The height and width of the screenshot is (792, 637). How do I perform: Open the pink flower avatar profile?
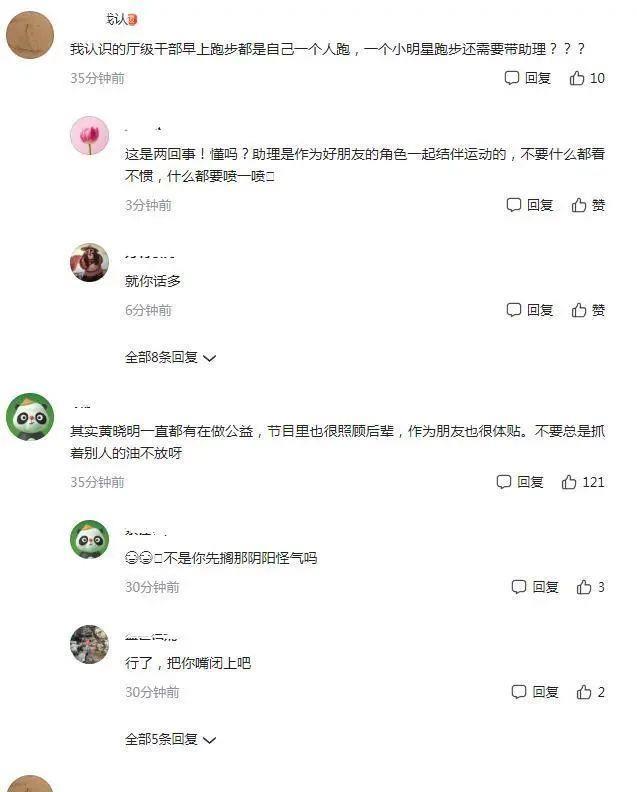click(89, 135)
